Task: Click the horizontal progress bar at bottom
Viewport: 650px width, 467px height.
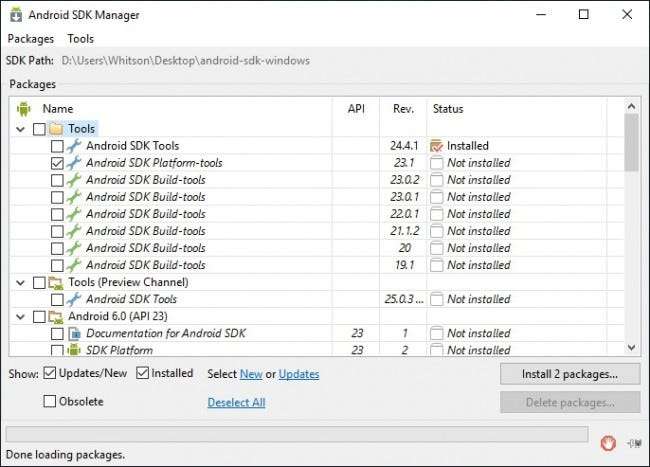Action: (x=297, y=434)
